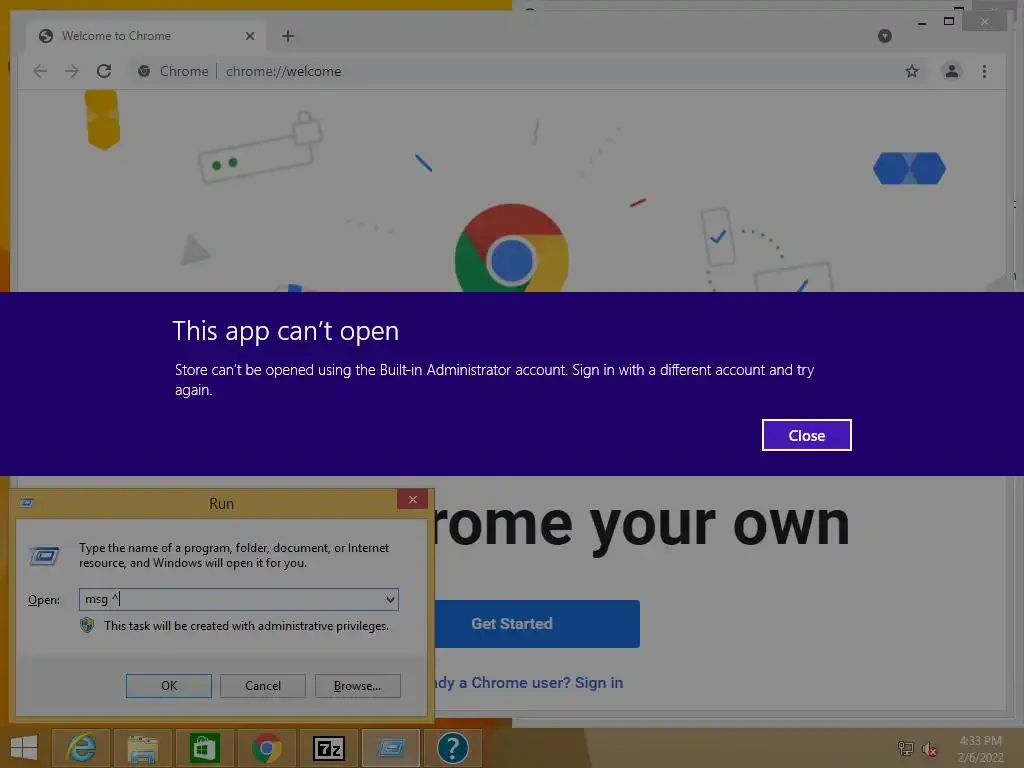This screenshot has height=768, width=1024.
Task: Open Chrome profile avatar menu
Action: click(x=952, y=71)
